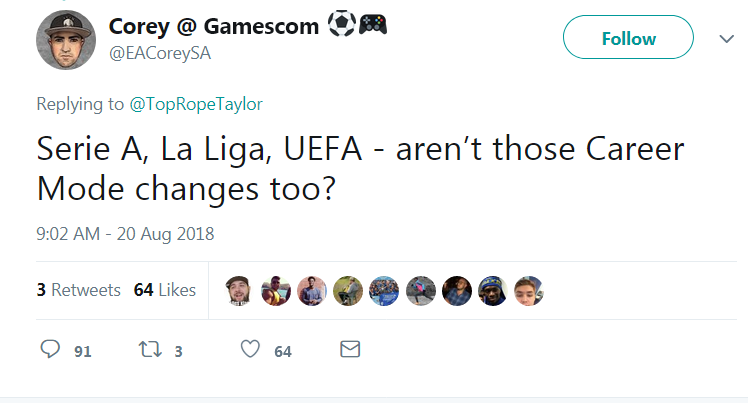Screen dimensions: 748x403
Task: Like the tweet with heart icon
Action: [250, 350]
